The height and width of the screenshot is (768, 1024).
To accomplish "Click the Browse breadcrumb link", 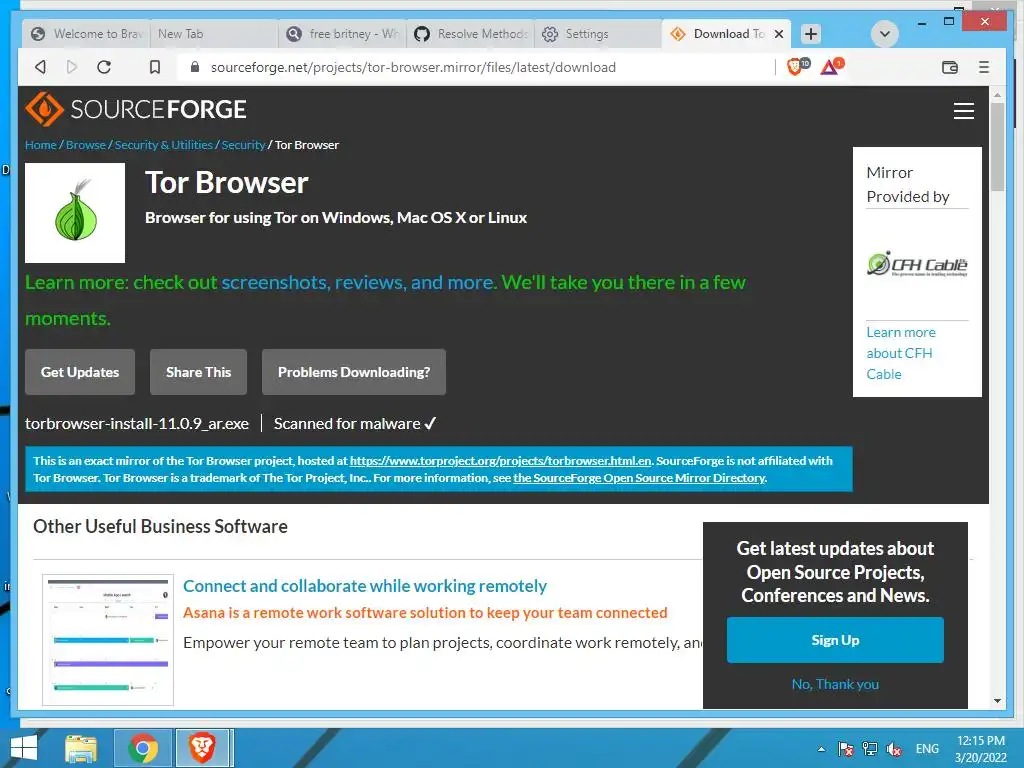I will click(x=86, y=144).
